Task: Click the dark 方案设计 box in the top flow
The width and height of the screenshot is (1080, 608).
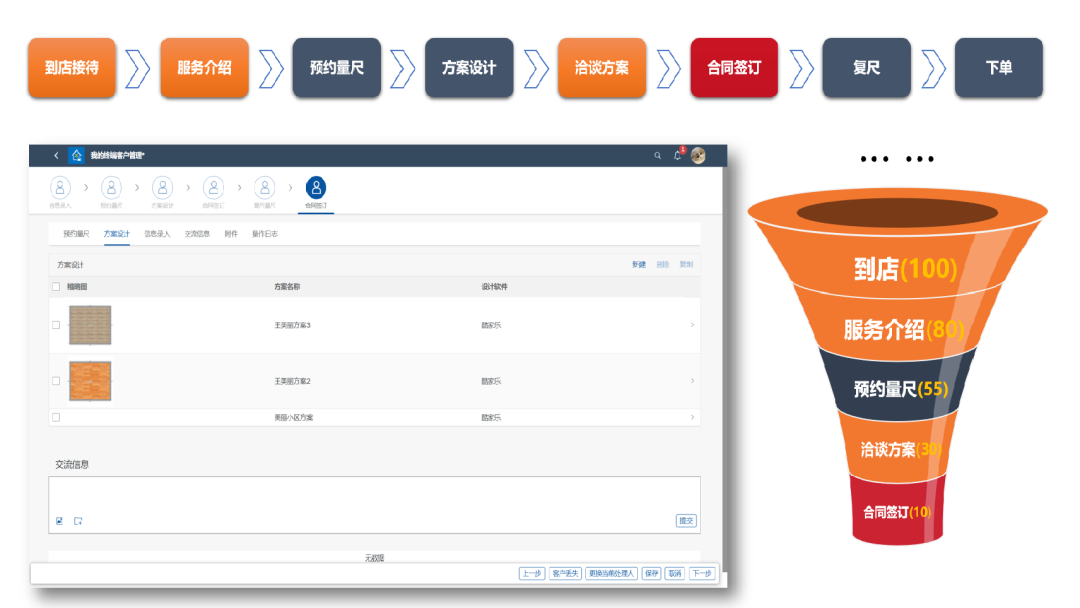Action: click(469, 67)
